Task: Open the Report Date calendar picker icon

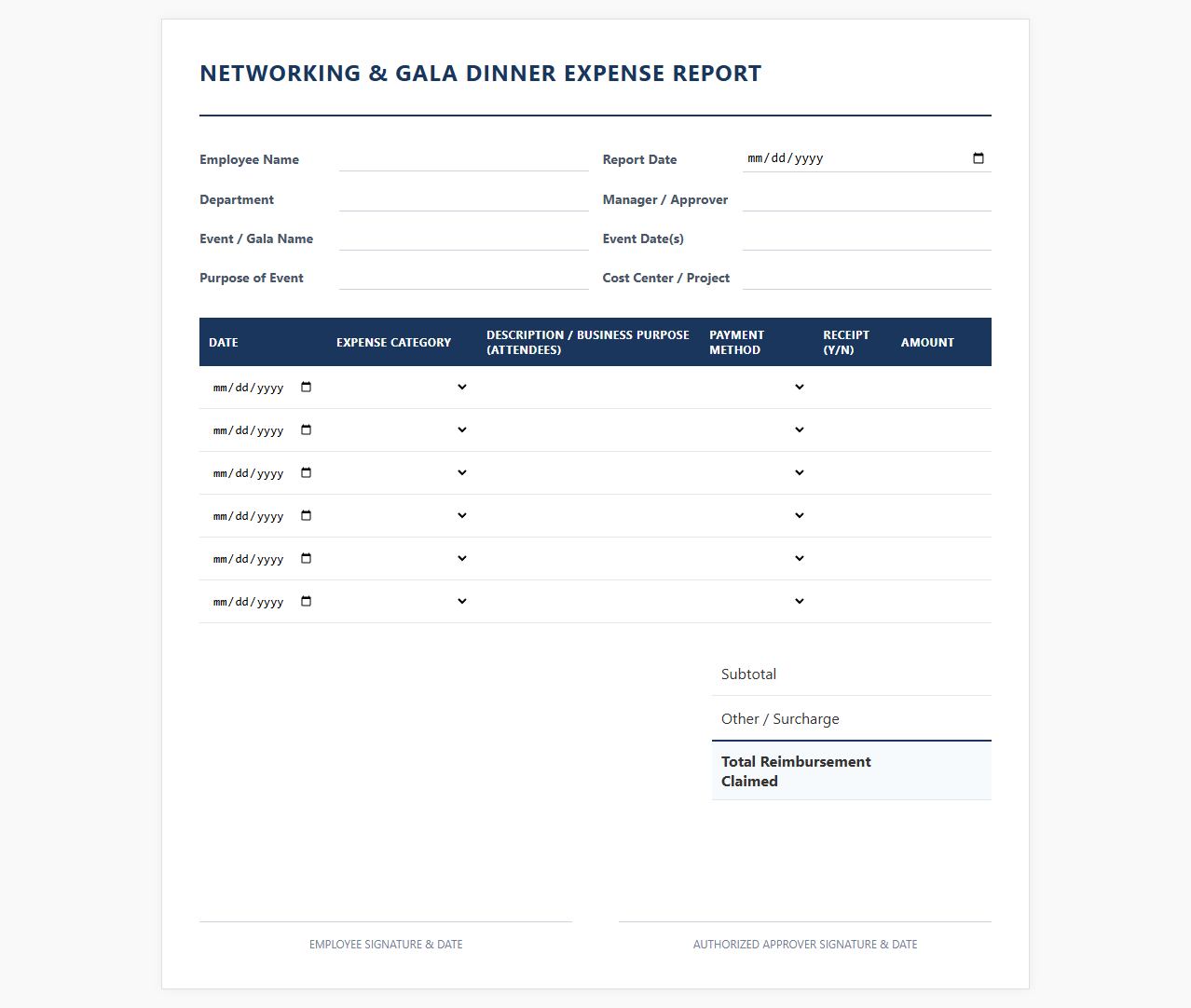Action: (x=979, y=158)
